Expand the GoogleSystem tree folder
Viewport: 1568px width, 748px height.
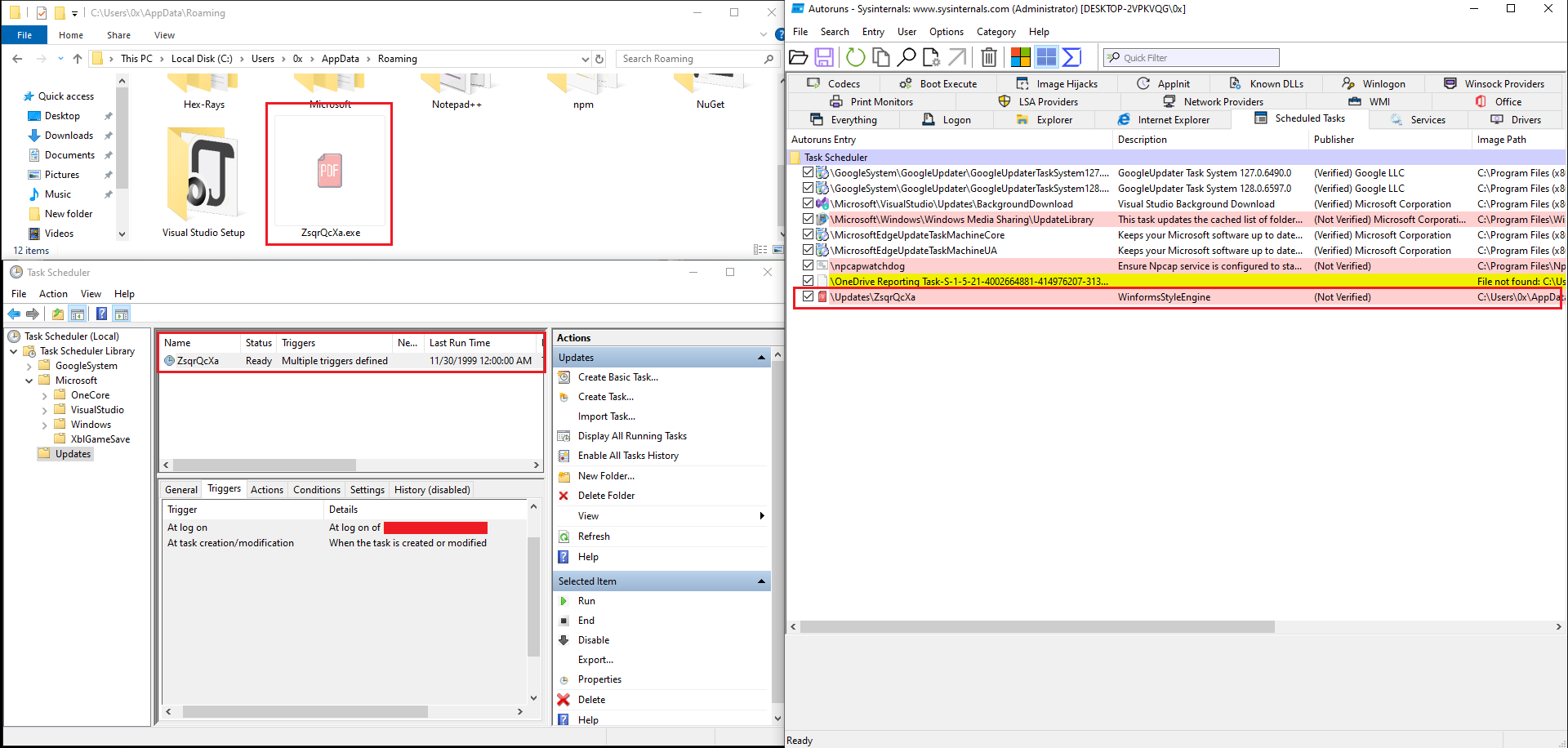click(x=29, y=366)
